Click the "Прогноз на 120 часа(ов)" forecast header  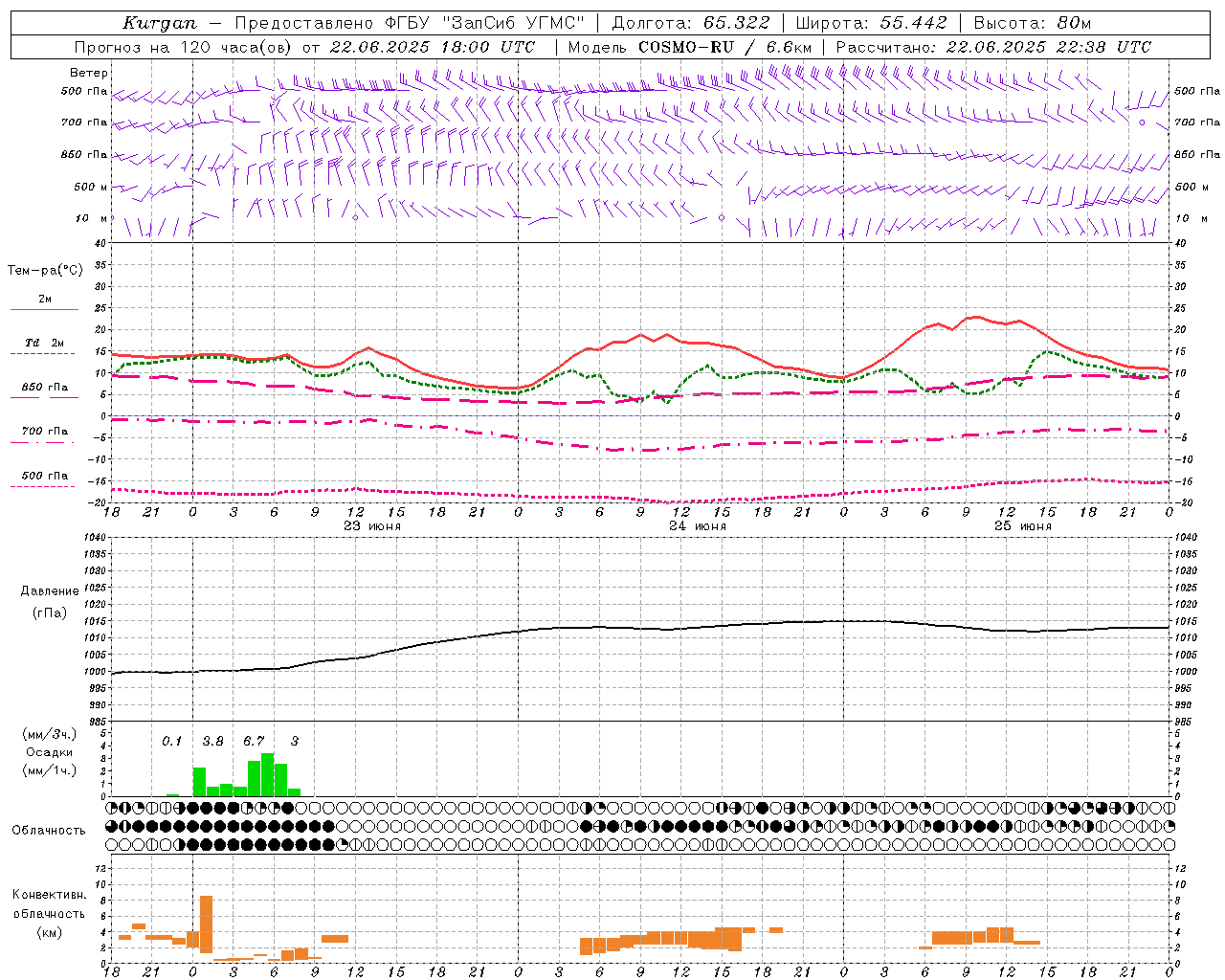click(185, 47)
